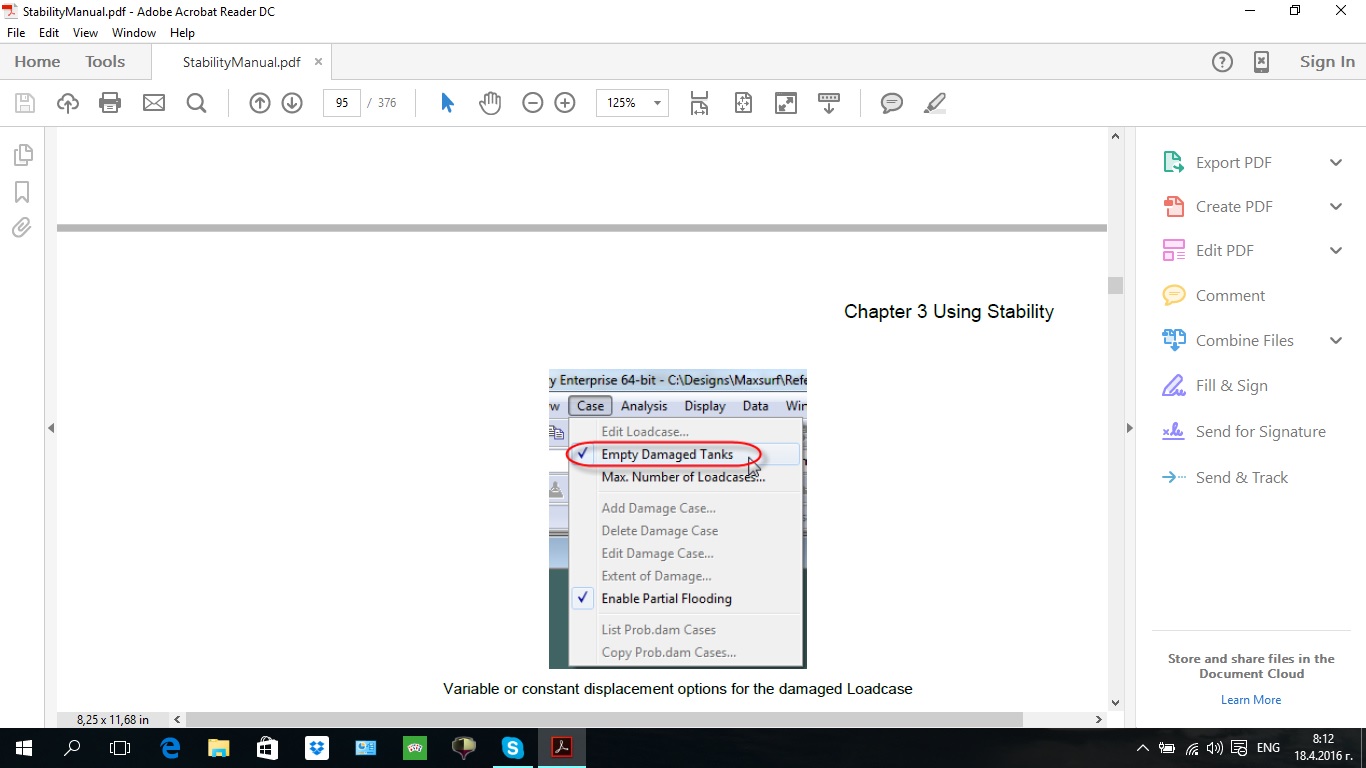Click the Print file icon
This screenshot has width=1366, height=768.
[x=110, y=103]
